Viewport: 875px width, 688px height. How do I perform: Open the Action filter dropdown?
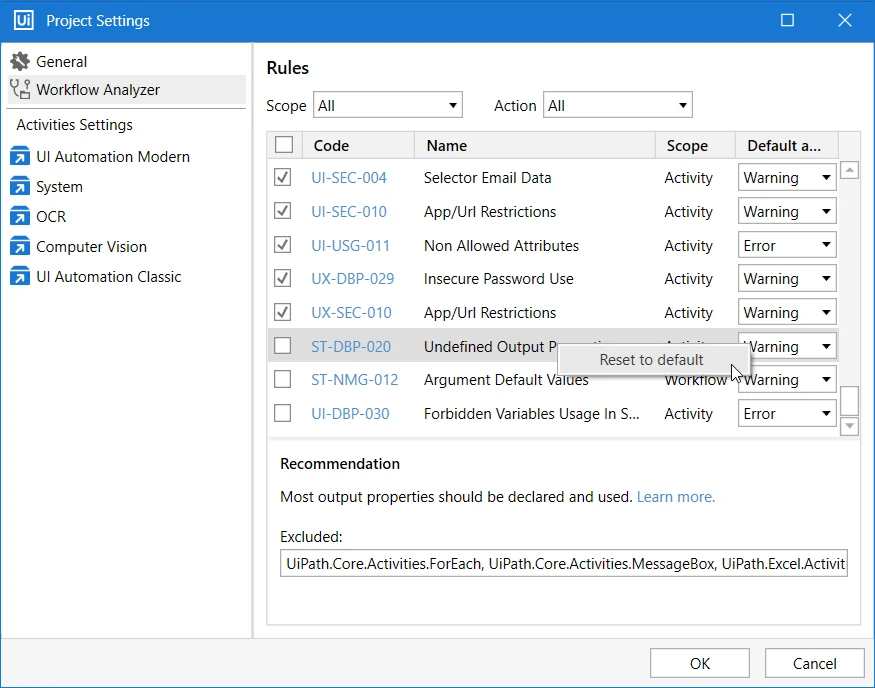coord(618,105)
